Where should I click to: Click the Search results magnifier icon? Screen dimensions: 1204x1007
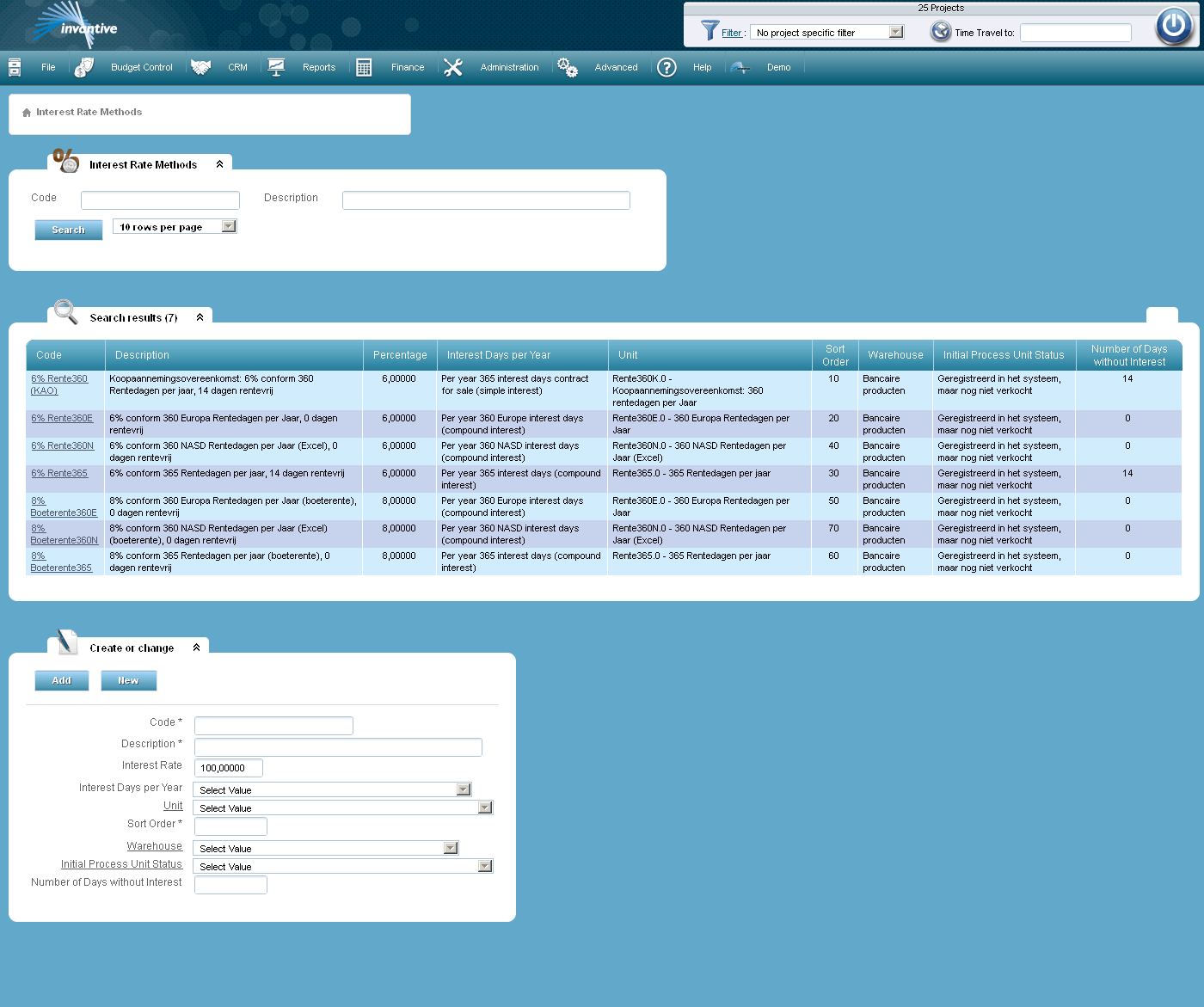(x=65, y=311)
